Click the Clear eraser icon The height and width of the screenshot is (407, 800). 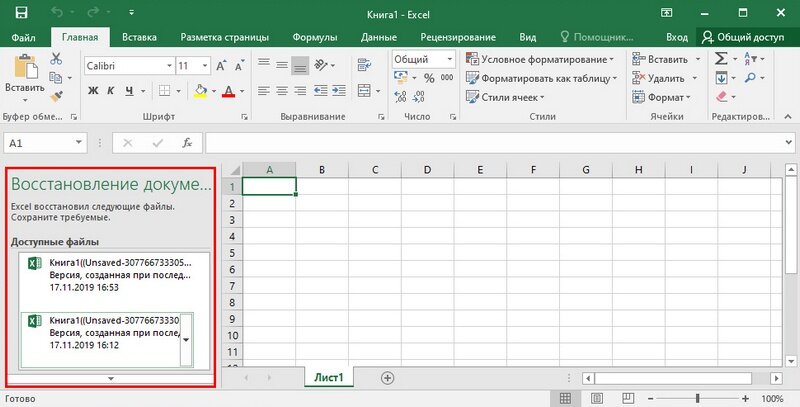coord(721,96)
